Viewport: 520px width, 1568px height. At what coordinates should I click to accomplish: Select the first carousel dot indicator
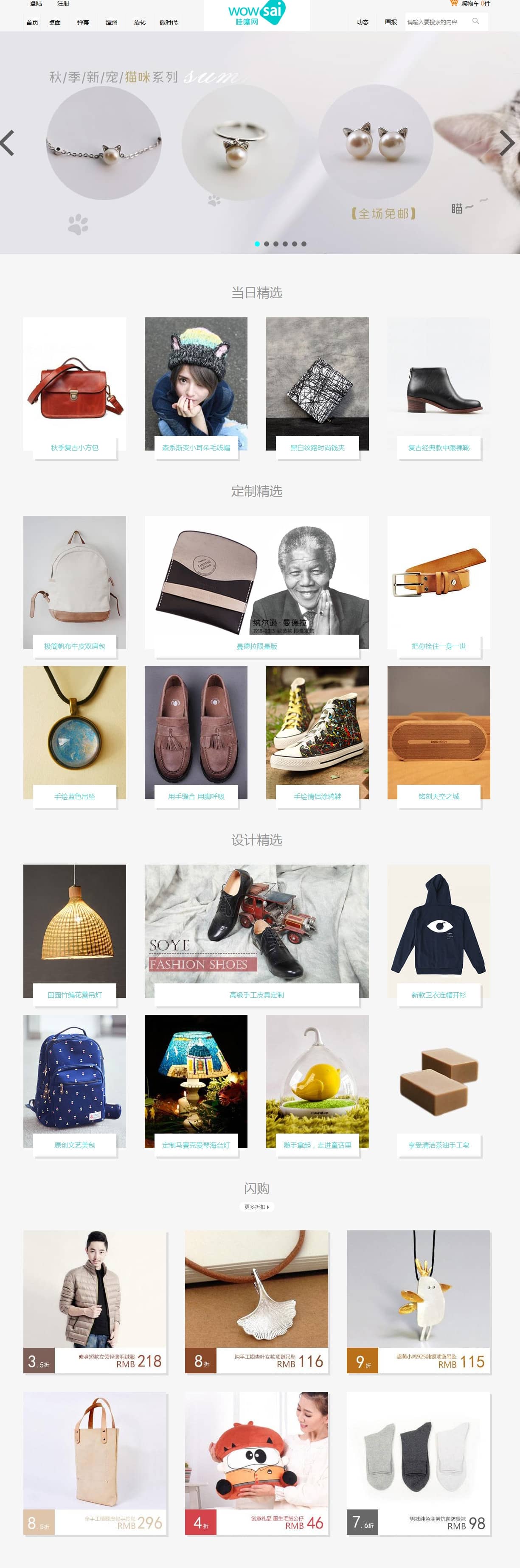tap(257, 244)
